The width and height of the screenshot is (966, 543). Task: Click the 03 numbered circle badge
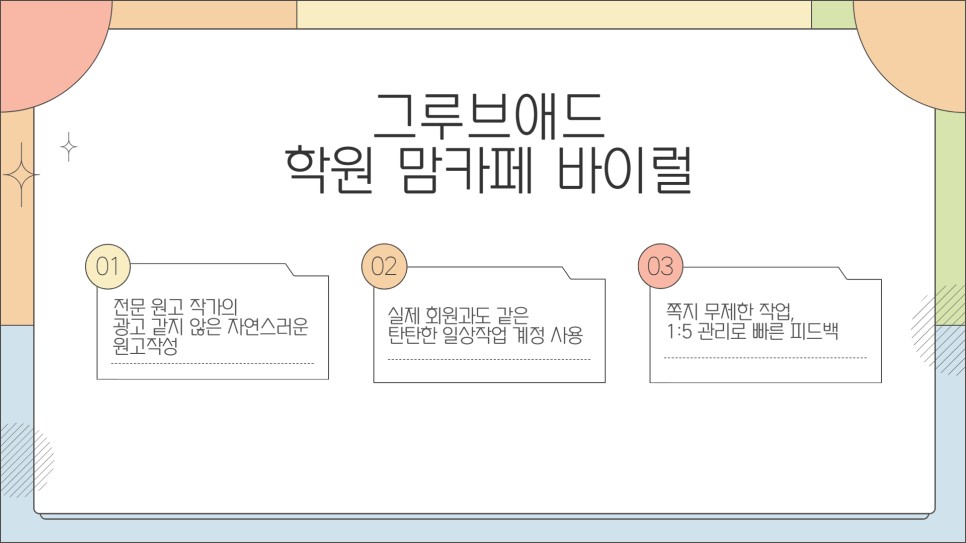tap(660, 266)
